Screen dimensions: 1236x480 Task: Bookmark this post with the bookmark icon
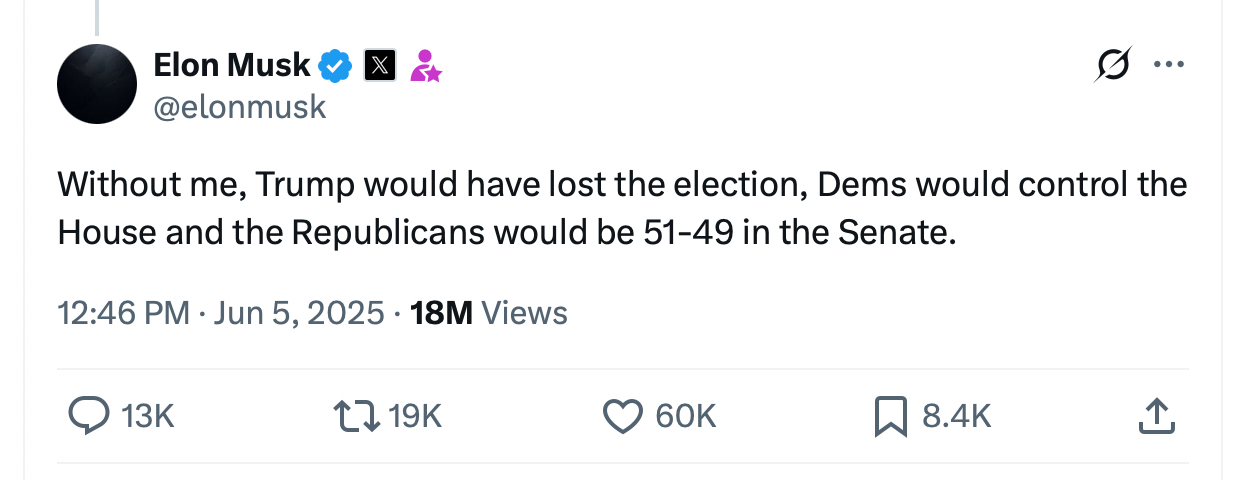click(x=889, y=415)
